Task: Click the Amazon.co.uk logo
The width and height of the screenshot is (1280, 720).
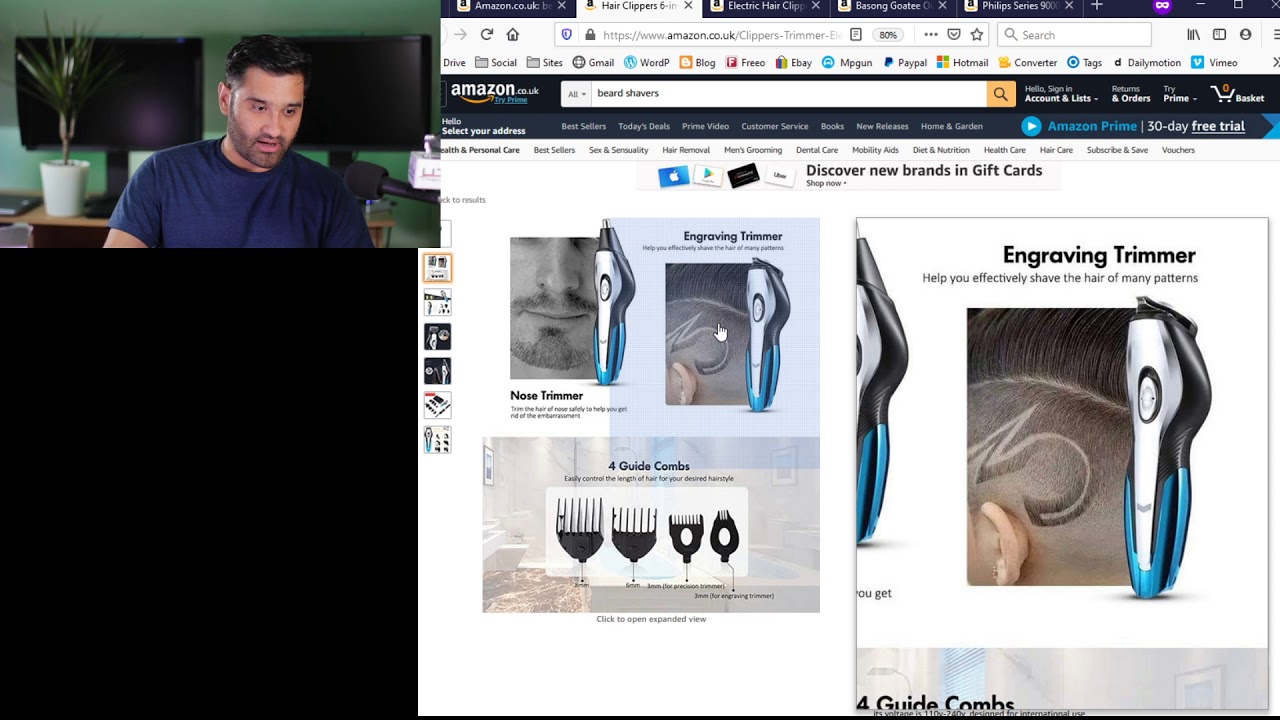Action: coord(495,93)
